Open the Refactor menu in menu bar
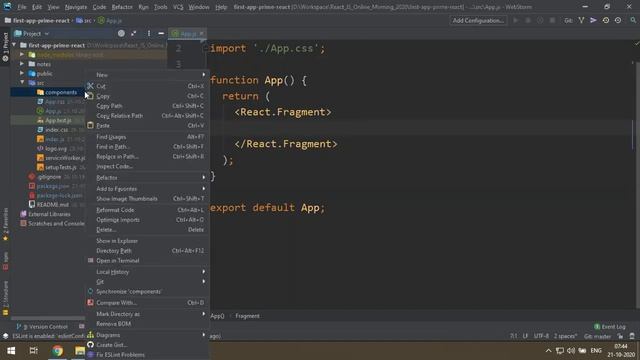Screen dimensions: 640x360 [x=122, y=7]
